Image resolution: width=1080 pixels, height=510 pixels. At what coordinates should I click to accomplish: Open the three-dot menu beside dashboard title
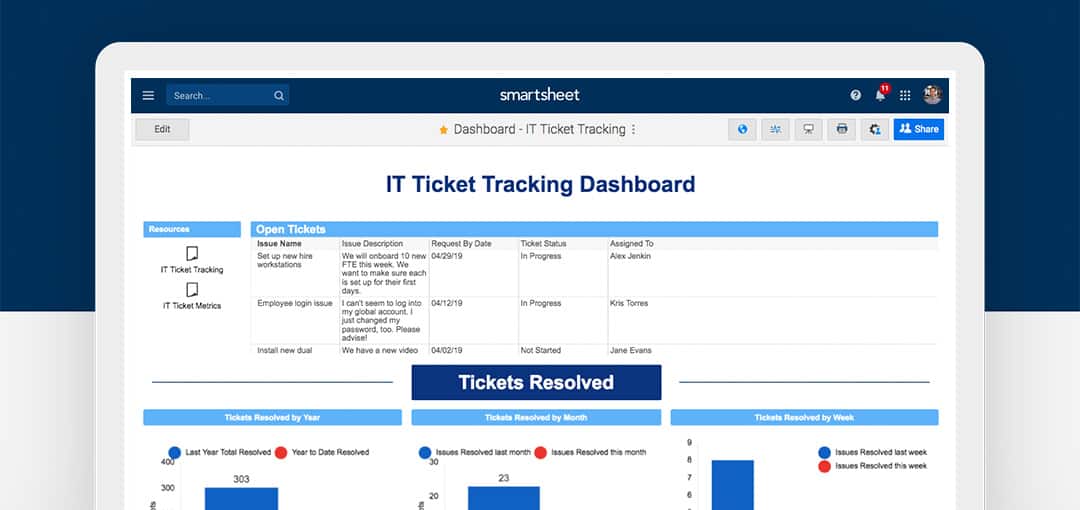634,130
